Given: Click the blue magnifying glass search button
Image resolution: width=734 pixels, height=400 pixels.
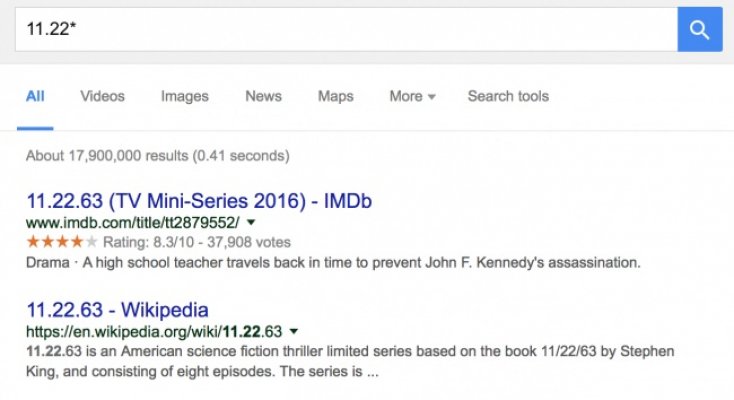Looking at the screenshot, I should [700, 29].
